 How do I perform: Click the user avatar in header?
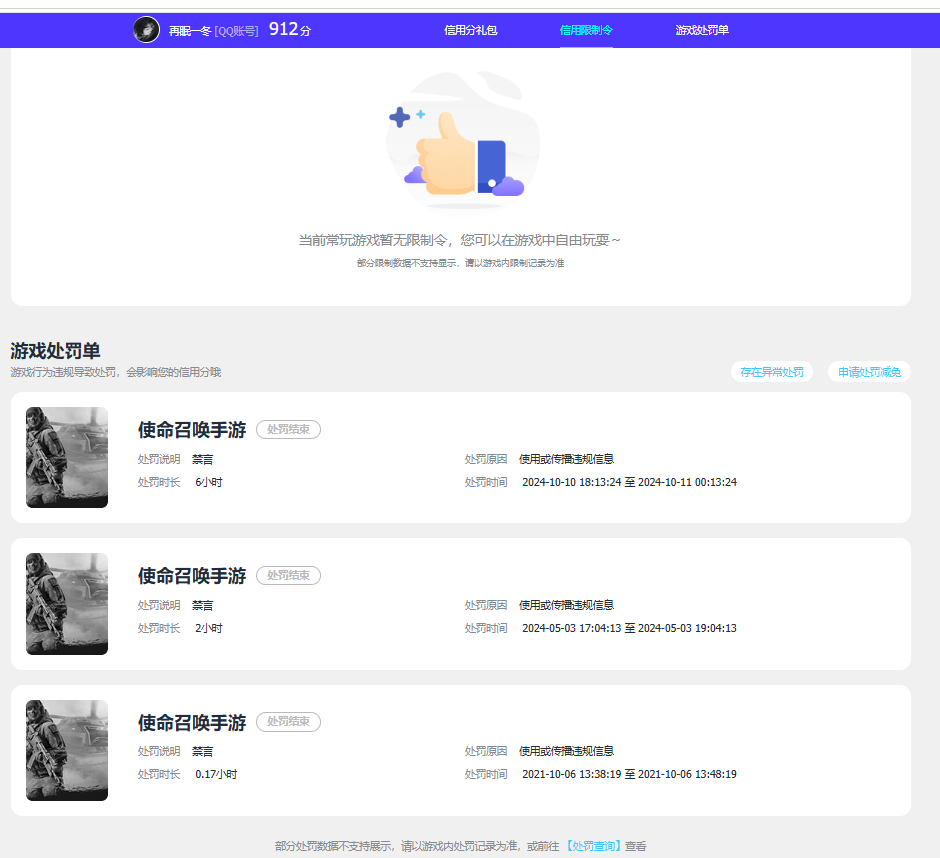(146, 29)
